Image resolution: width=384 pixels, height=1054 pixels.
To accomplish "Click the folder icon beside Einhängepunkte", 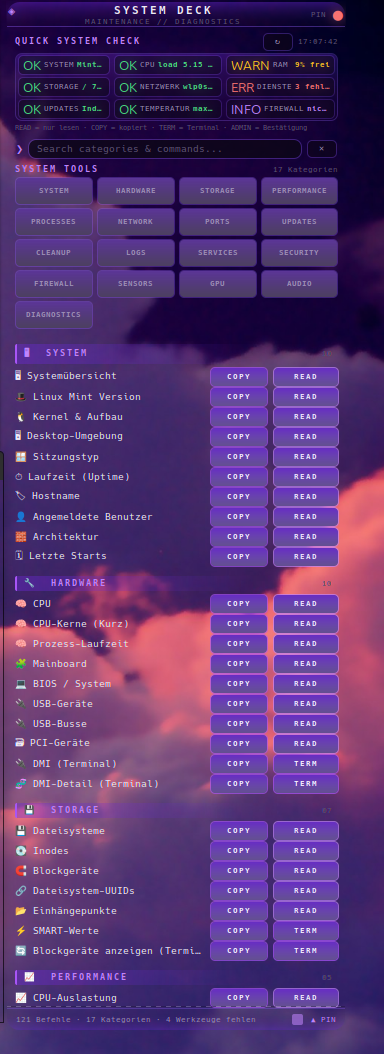I will click(x=21, y=911).
